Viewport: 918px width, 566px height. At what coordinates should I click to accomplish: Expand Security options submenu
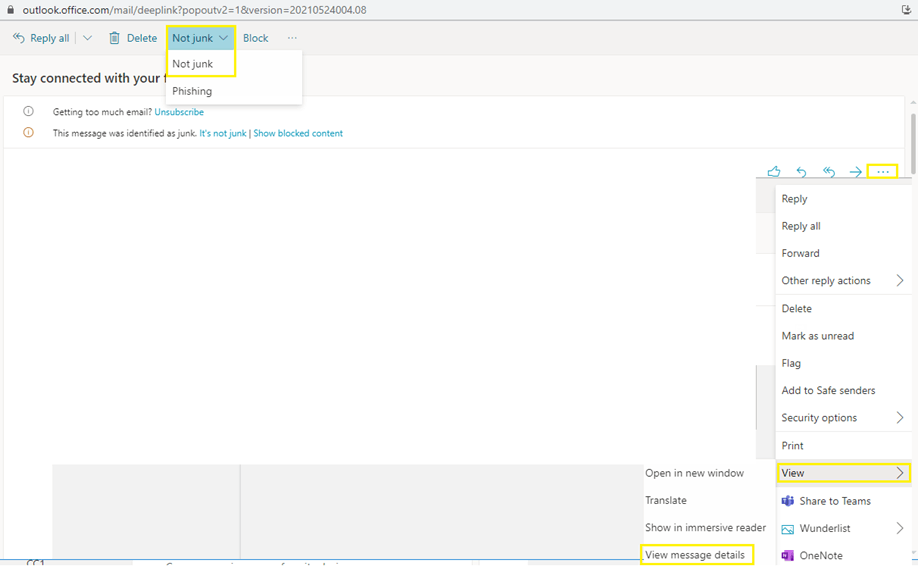point(843,417)
